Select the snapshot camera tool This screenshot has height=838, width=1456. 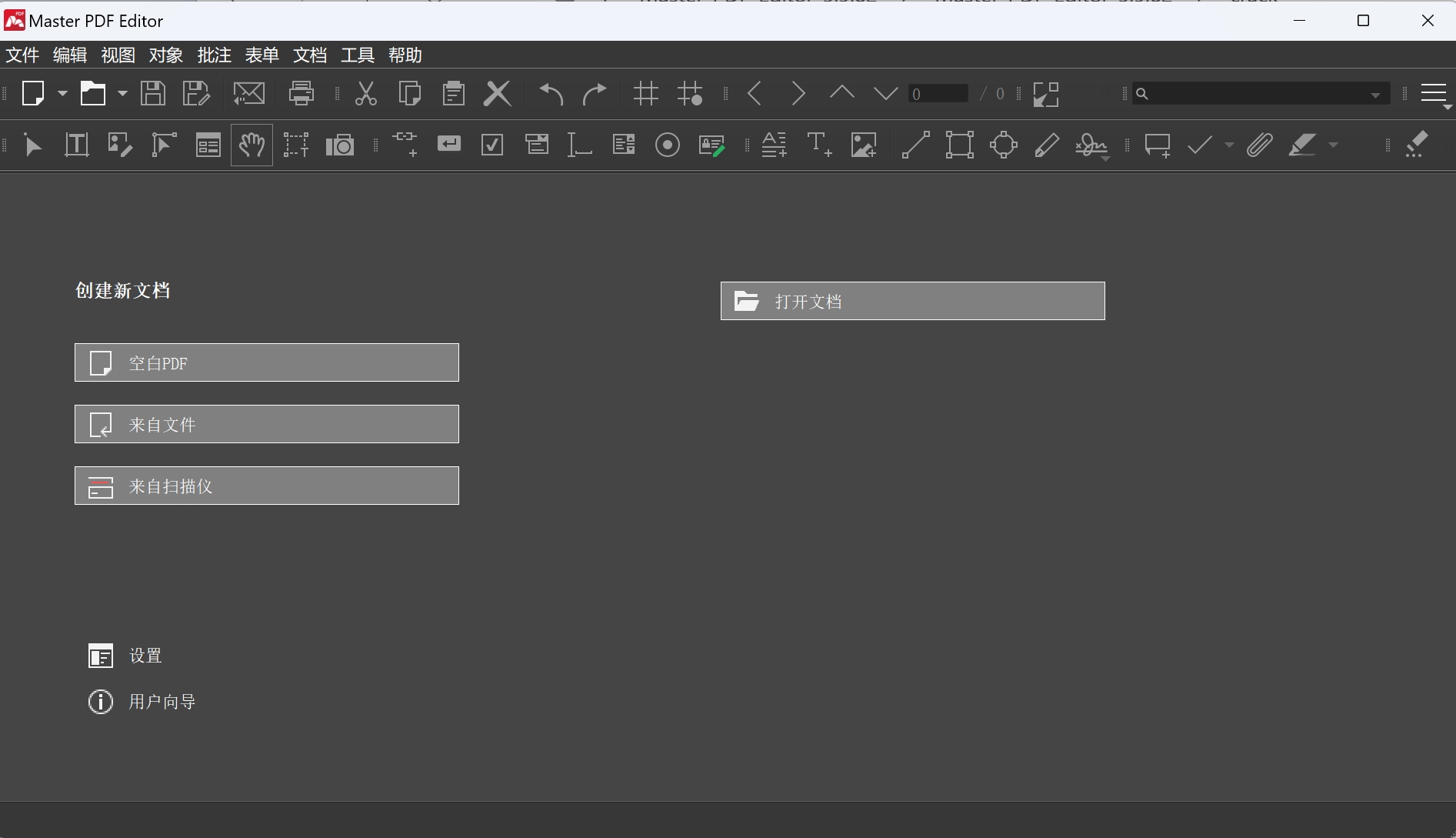(340, 145)
